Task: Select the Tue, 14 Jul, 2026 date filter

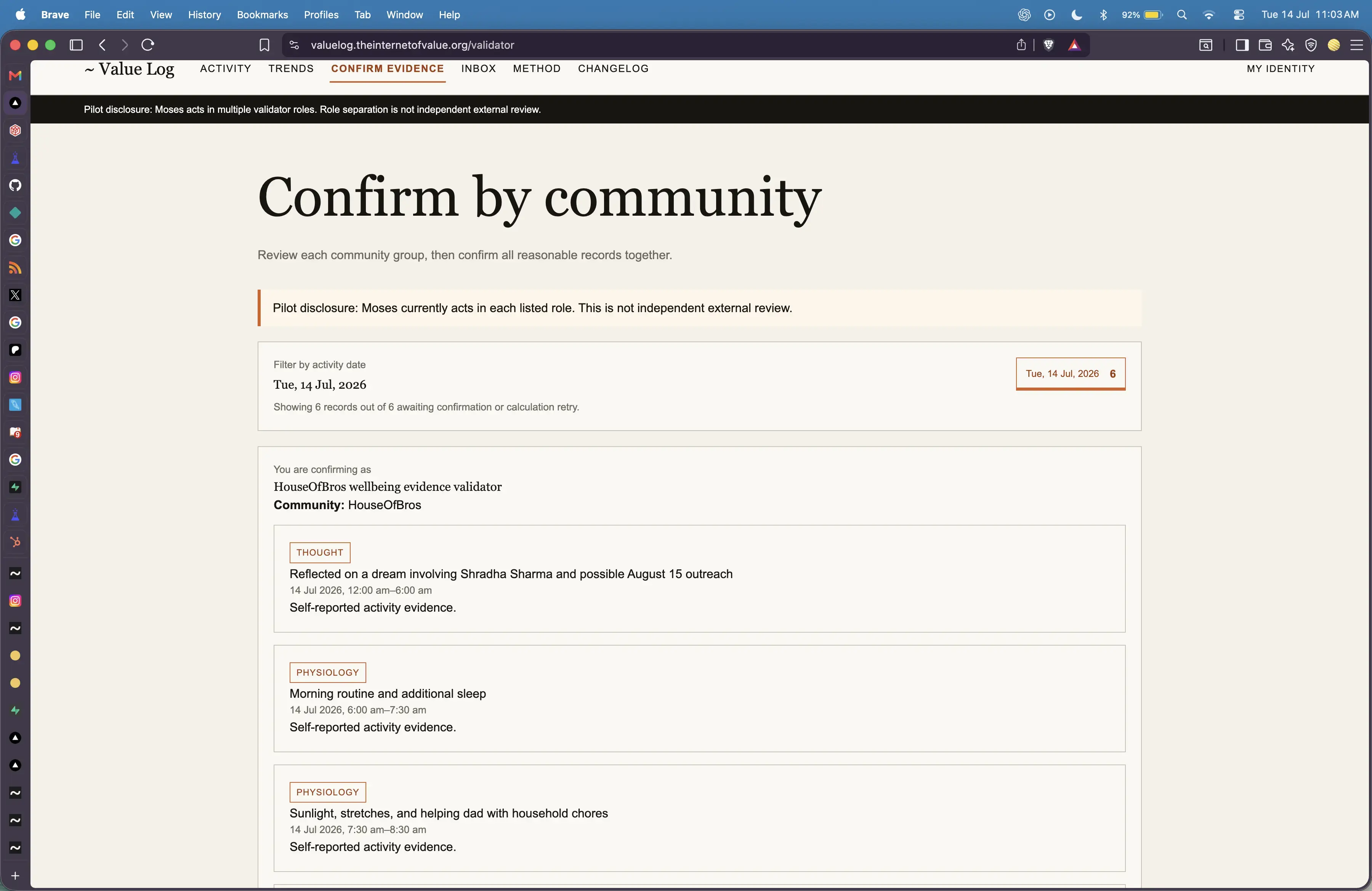Action: click(x=1071, y=373)
